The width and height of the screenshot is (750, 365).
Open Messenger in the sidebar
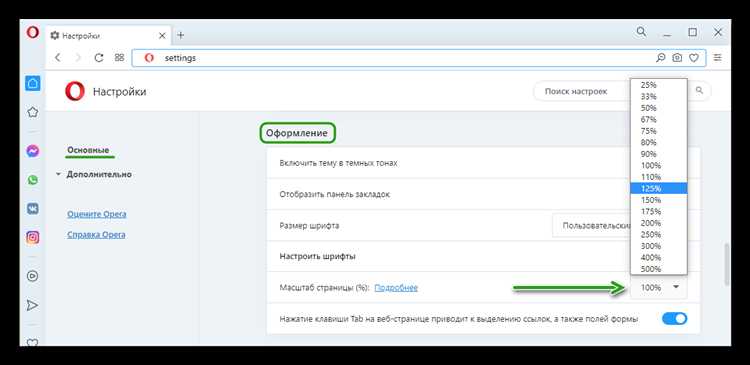click(33, 151)
